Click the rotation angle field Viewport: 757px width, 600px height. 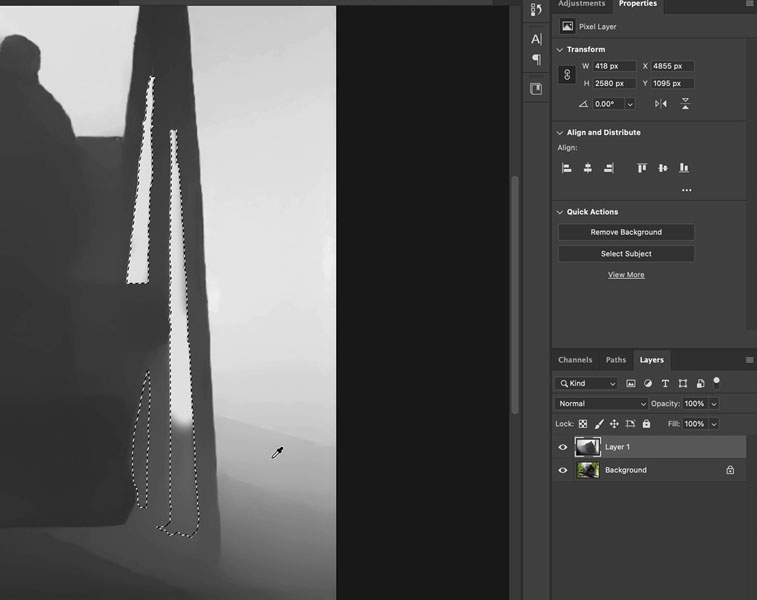pos(608,104)
